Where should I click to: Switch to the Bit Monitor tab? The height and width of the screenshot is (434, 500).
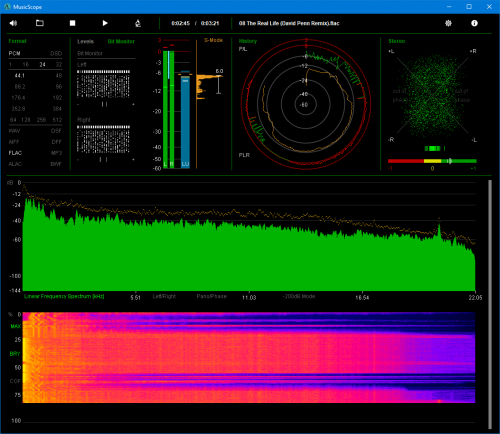[x=121, y=41]
